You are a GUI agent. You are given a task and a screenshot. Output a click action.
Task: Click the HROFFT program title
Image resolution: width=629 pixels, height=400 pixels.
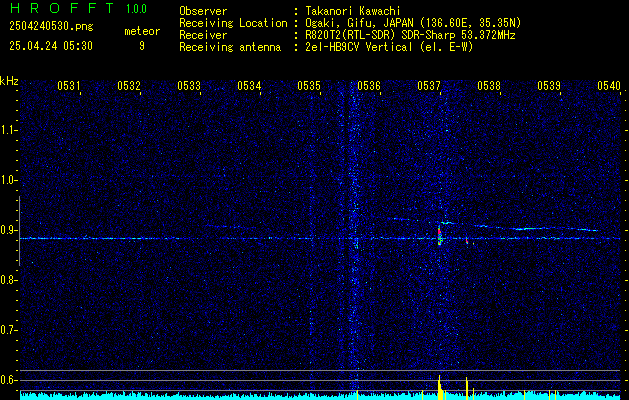pyautogui.click(x=61, y=8)
